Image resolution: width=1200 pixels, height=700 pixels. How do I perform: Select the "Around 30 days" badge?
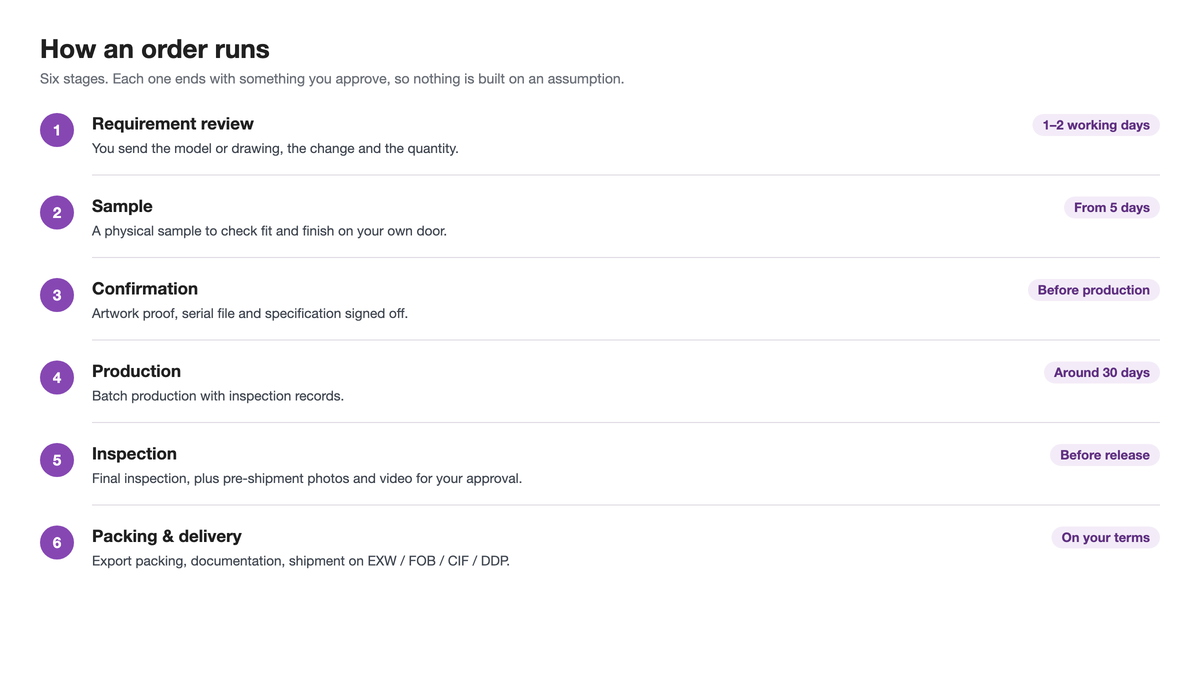(1102, 372)
